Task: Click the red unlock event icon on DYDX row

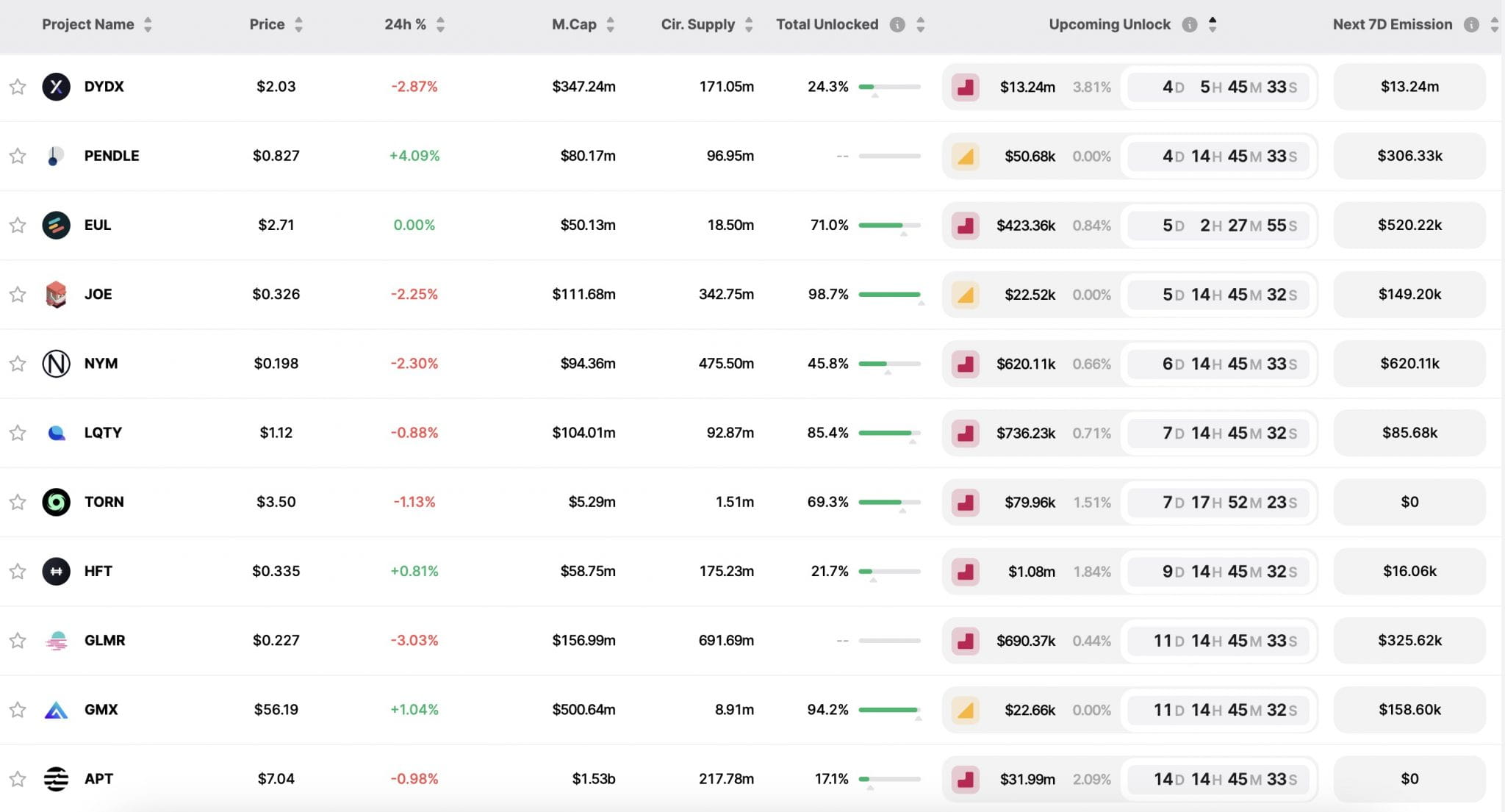Action: (966, 86)
